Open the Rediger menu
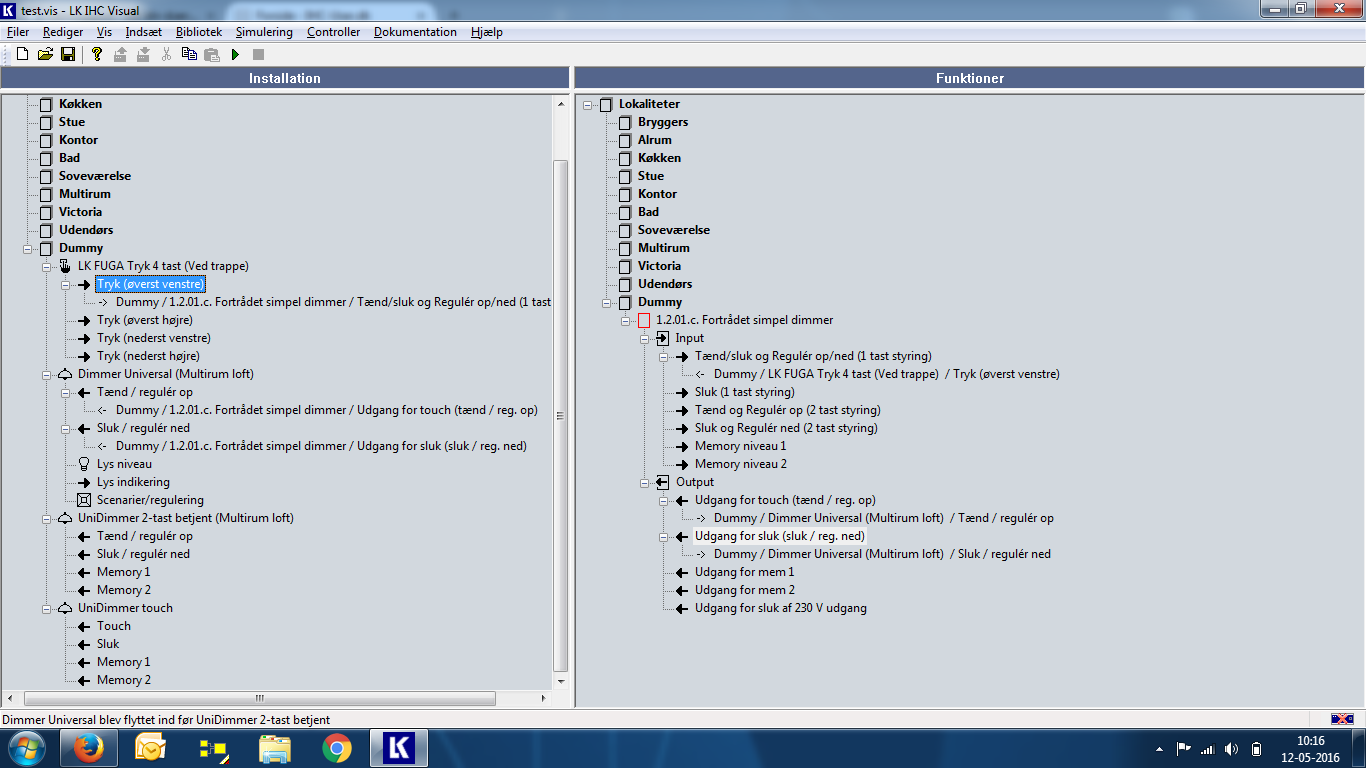This screenshot has height=768, width=1366. click(x=63, y=32)
